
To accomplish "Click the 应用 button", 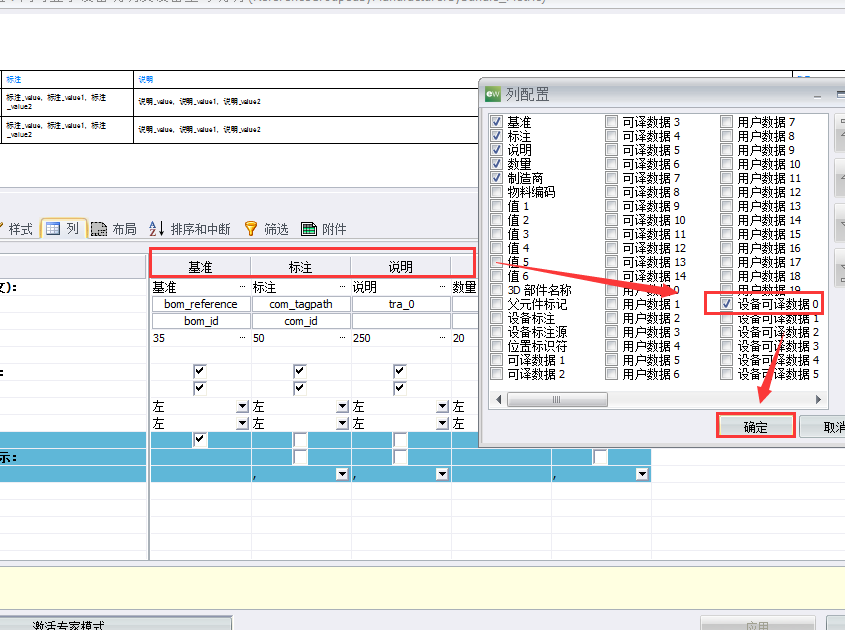I will [758, 624].
